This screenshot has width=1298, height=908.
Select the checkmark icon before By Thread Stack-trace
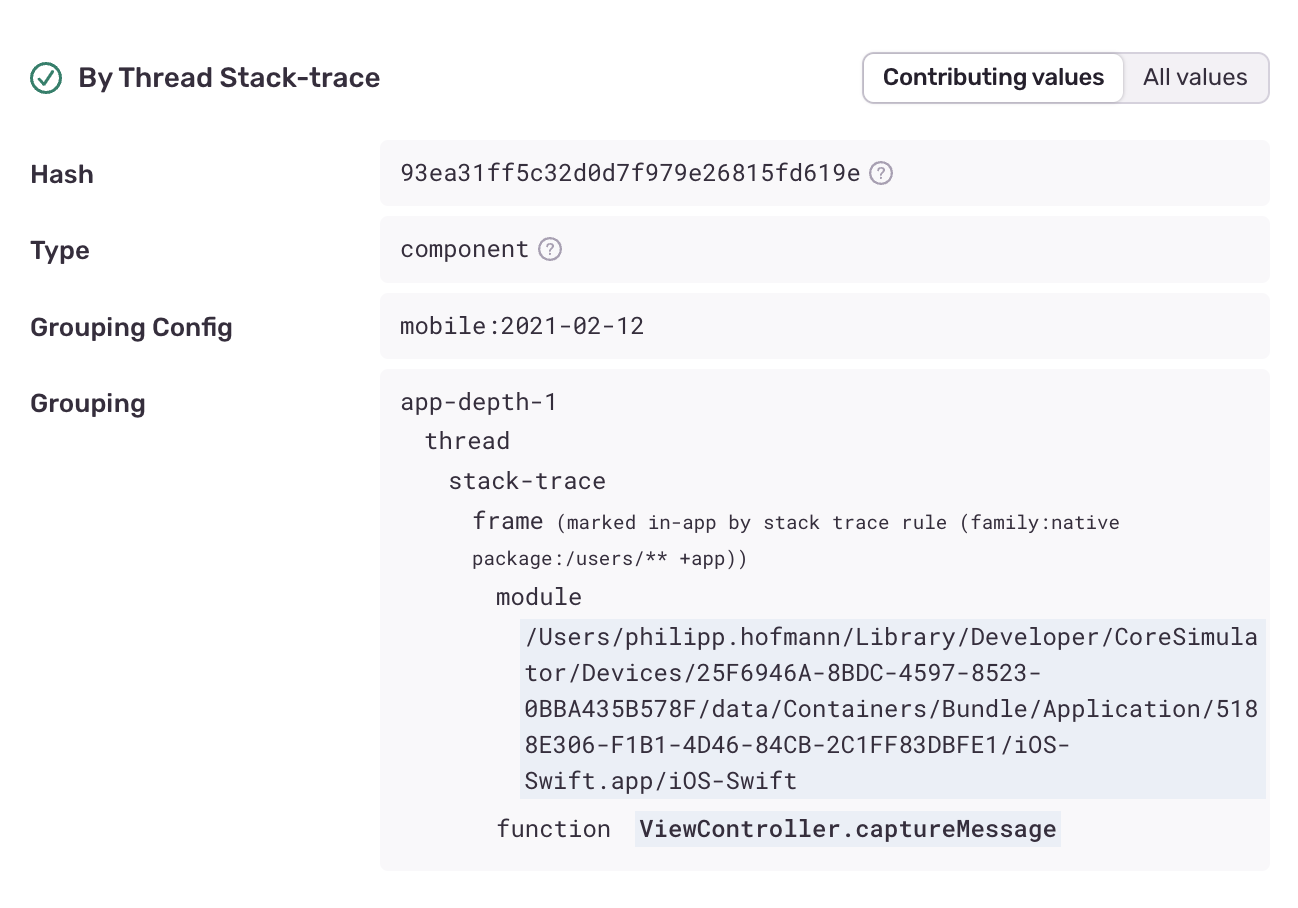tap(45, 77)
